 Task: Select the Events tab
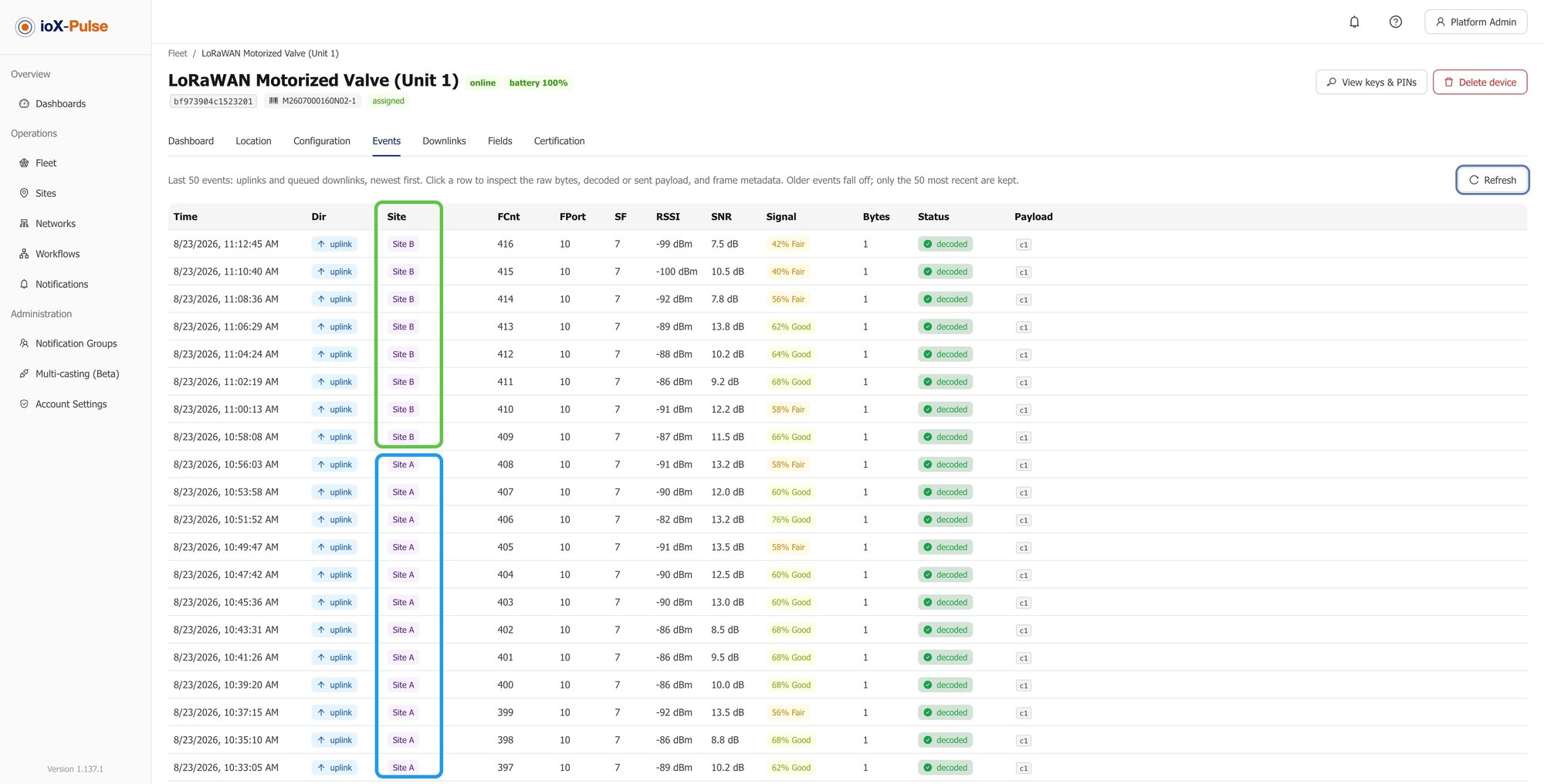point(386,141)
